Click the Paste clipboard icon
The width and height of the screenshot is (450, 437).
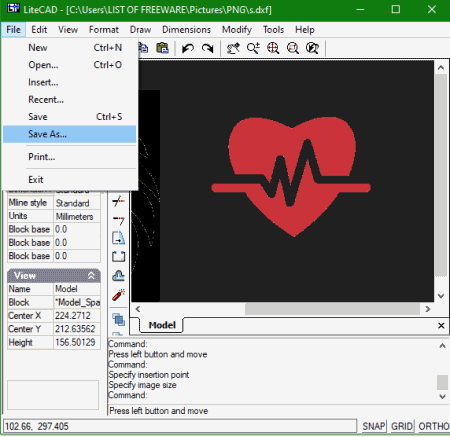tap(162, 48)
